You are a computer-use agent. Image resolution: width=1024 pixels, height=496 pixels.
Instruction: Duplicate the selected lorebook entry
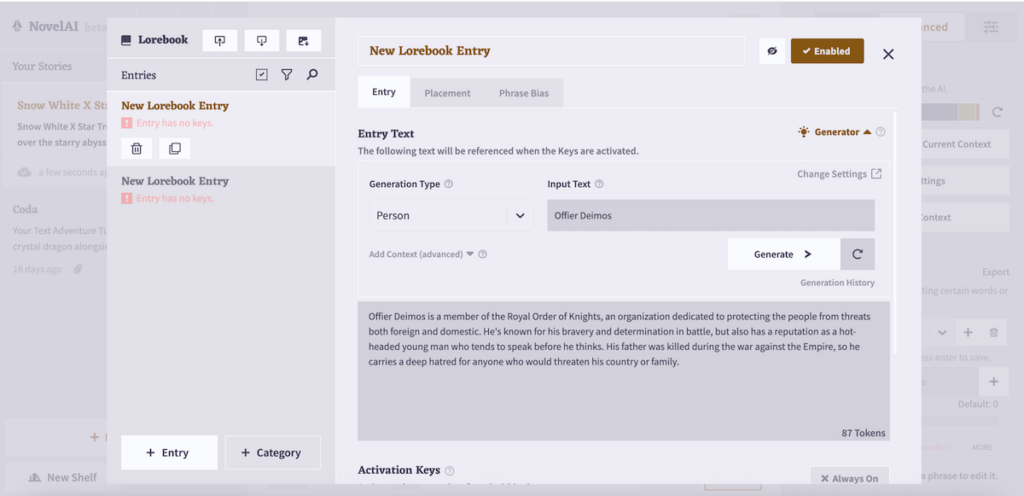click(x=175, y=149)
